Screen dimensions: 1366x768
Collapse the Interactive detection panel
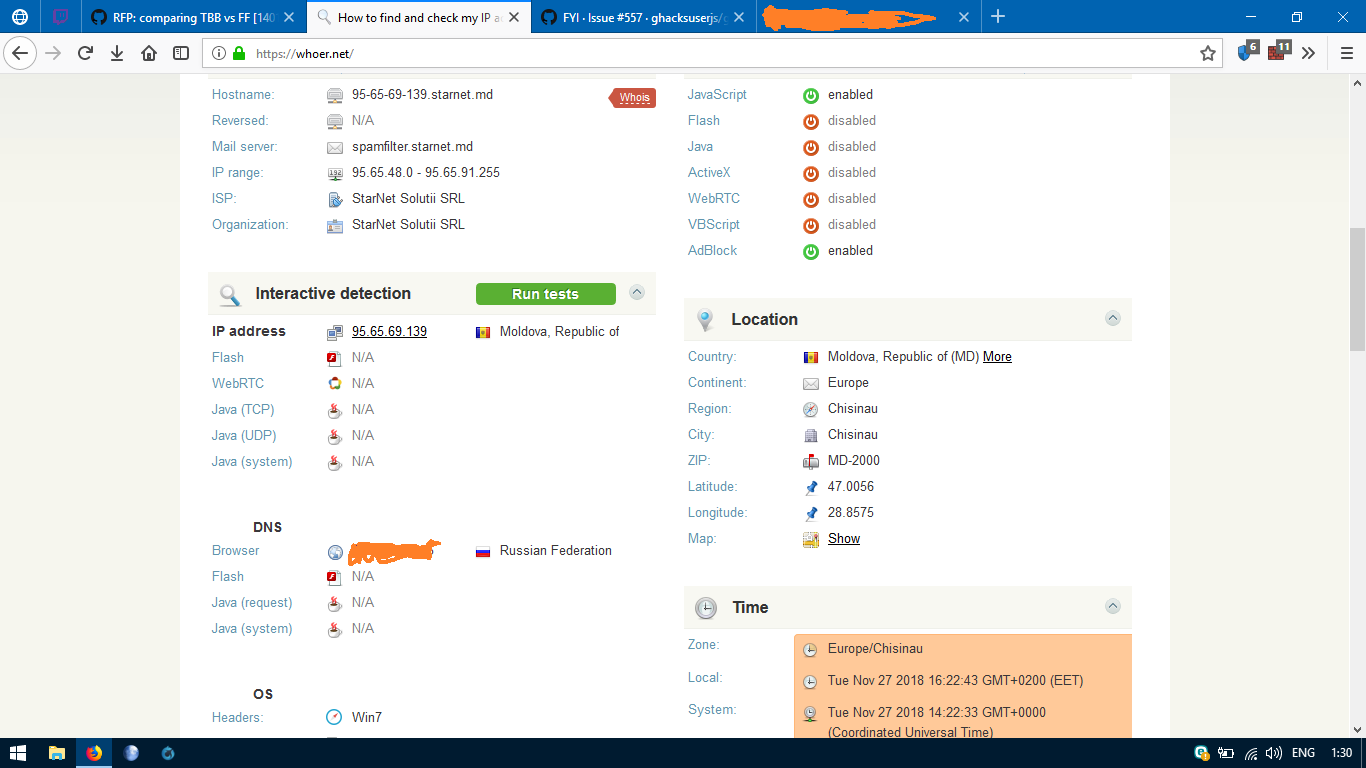tap(637, 292)
